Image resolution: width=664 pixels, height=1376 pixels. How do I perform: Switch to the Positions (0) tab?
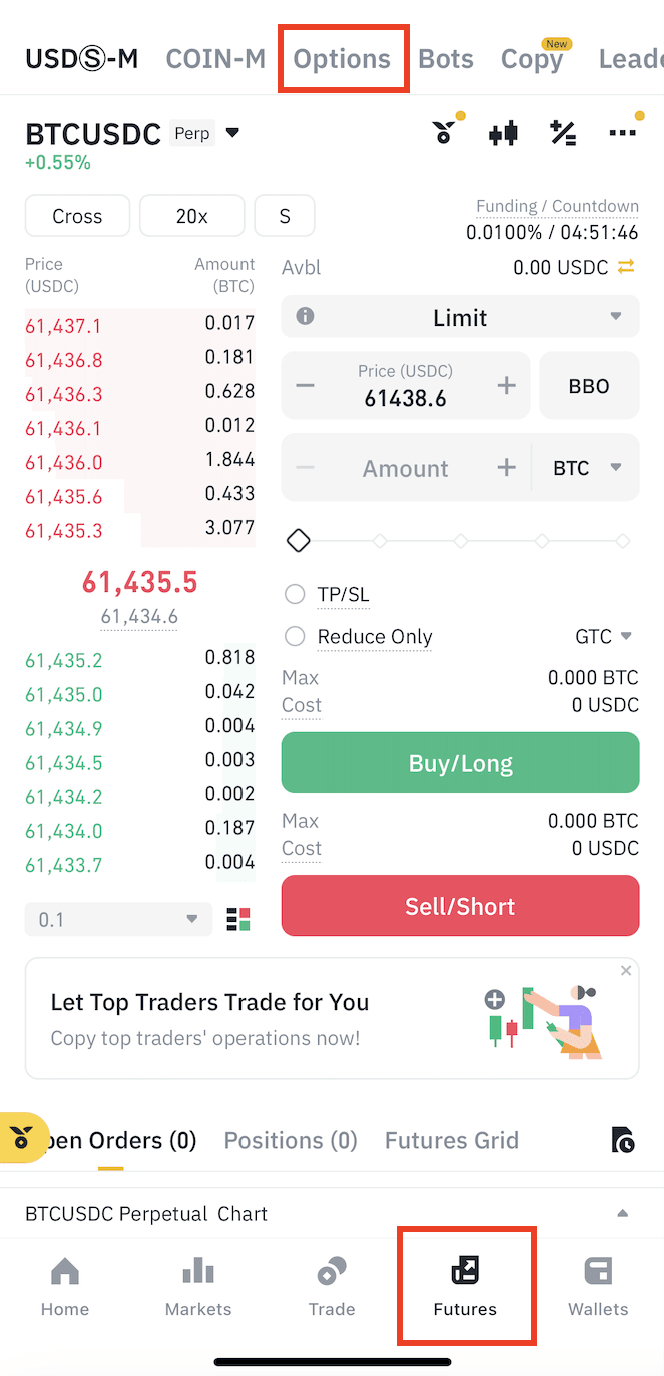pyautogui.click(x=290, y=1140)
